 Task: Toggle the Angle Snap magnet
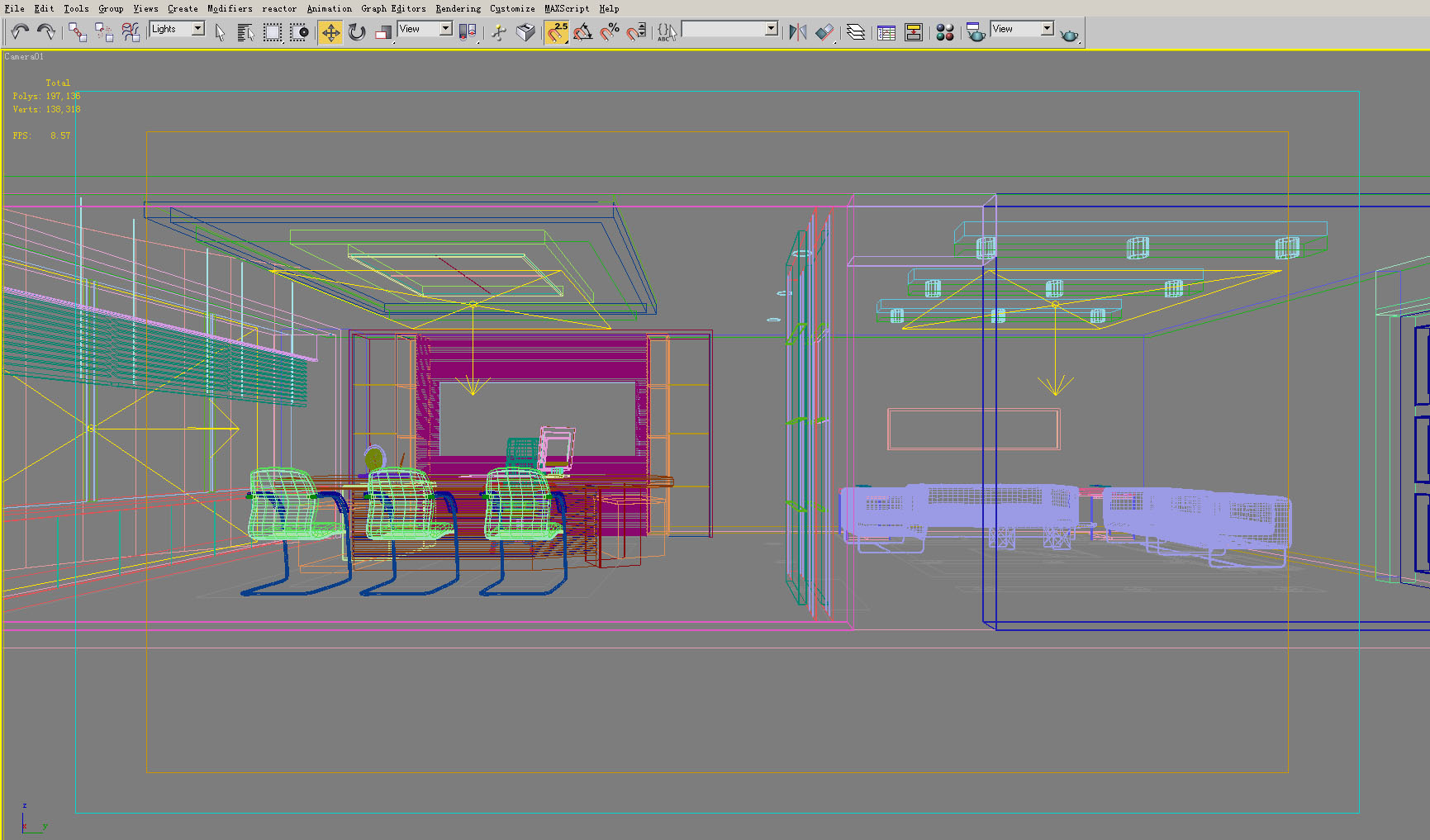[583, 32]
